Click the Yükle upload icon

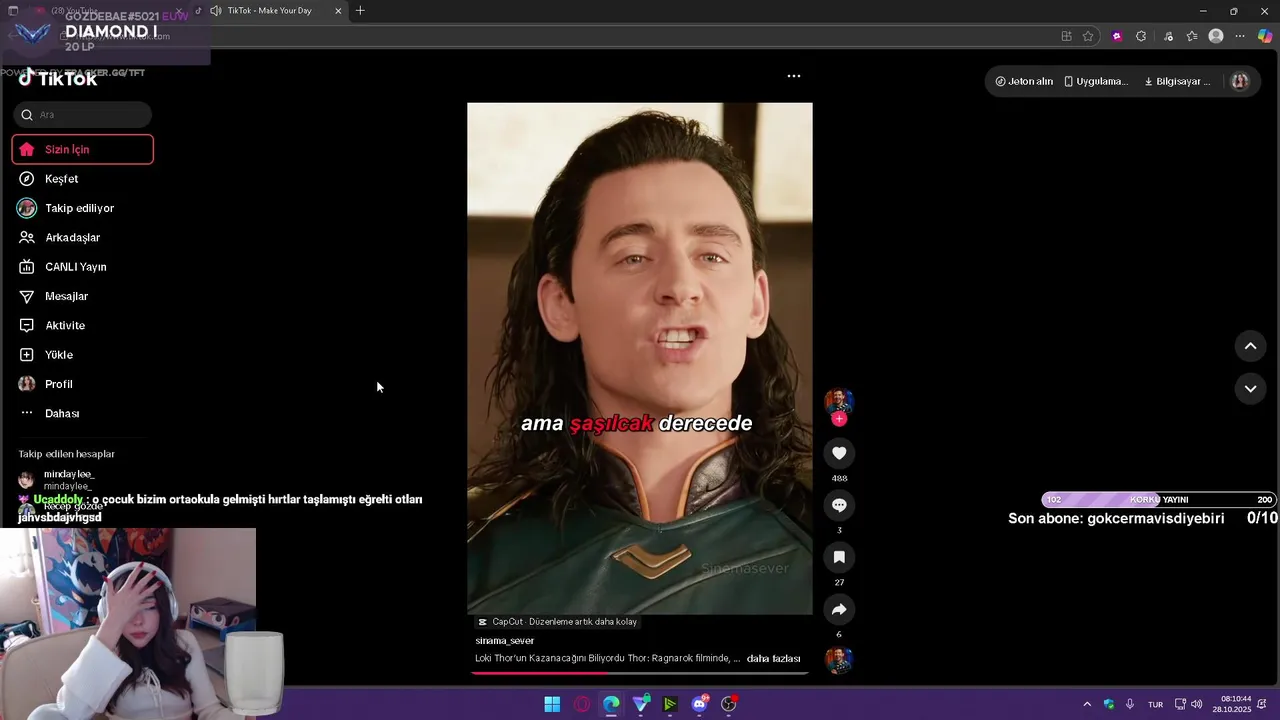click(x=27, y=355)
